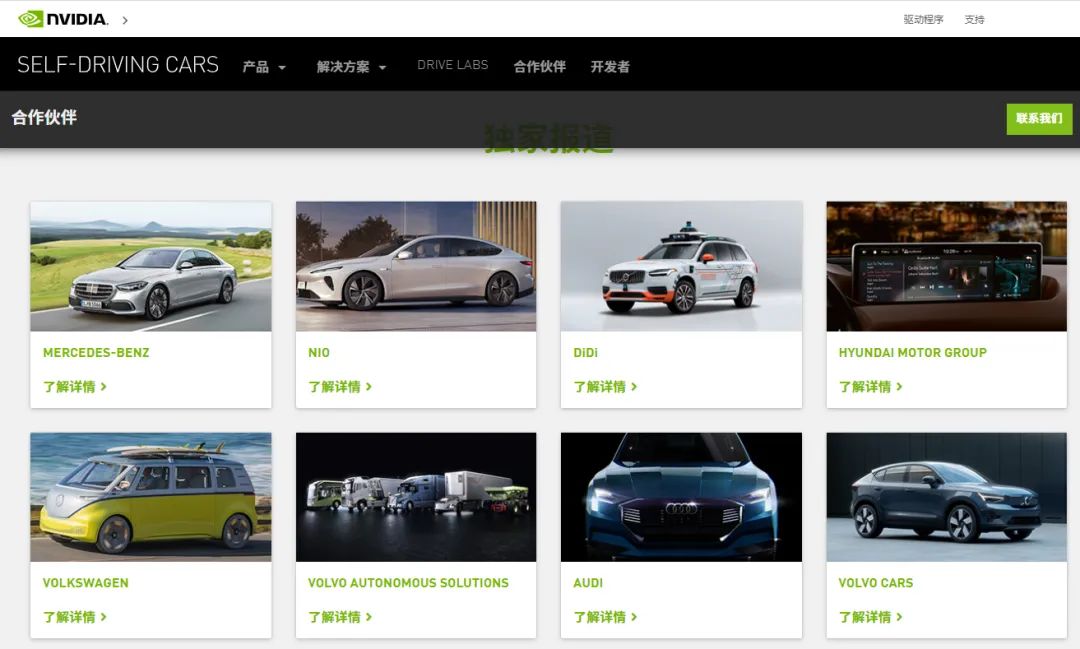Screen dimensions: 1080x649
Task: Open the Audi car thumbnail
Action: (681, 497)
